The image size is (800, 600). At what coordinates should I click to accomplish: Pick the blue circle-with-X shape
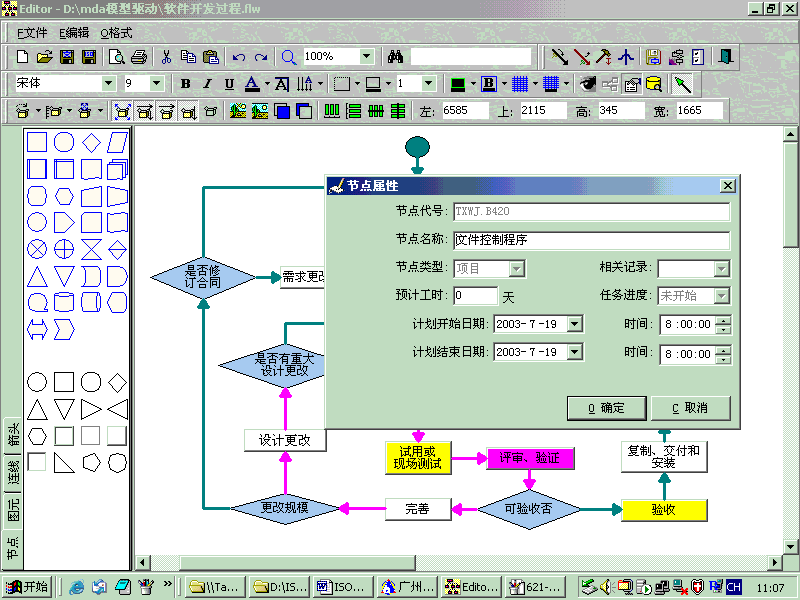[x=37, y=249]
